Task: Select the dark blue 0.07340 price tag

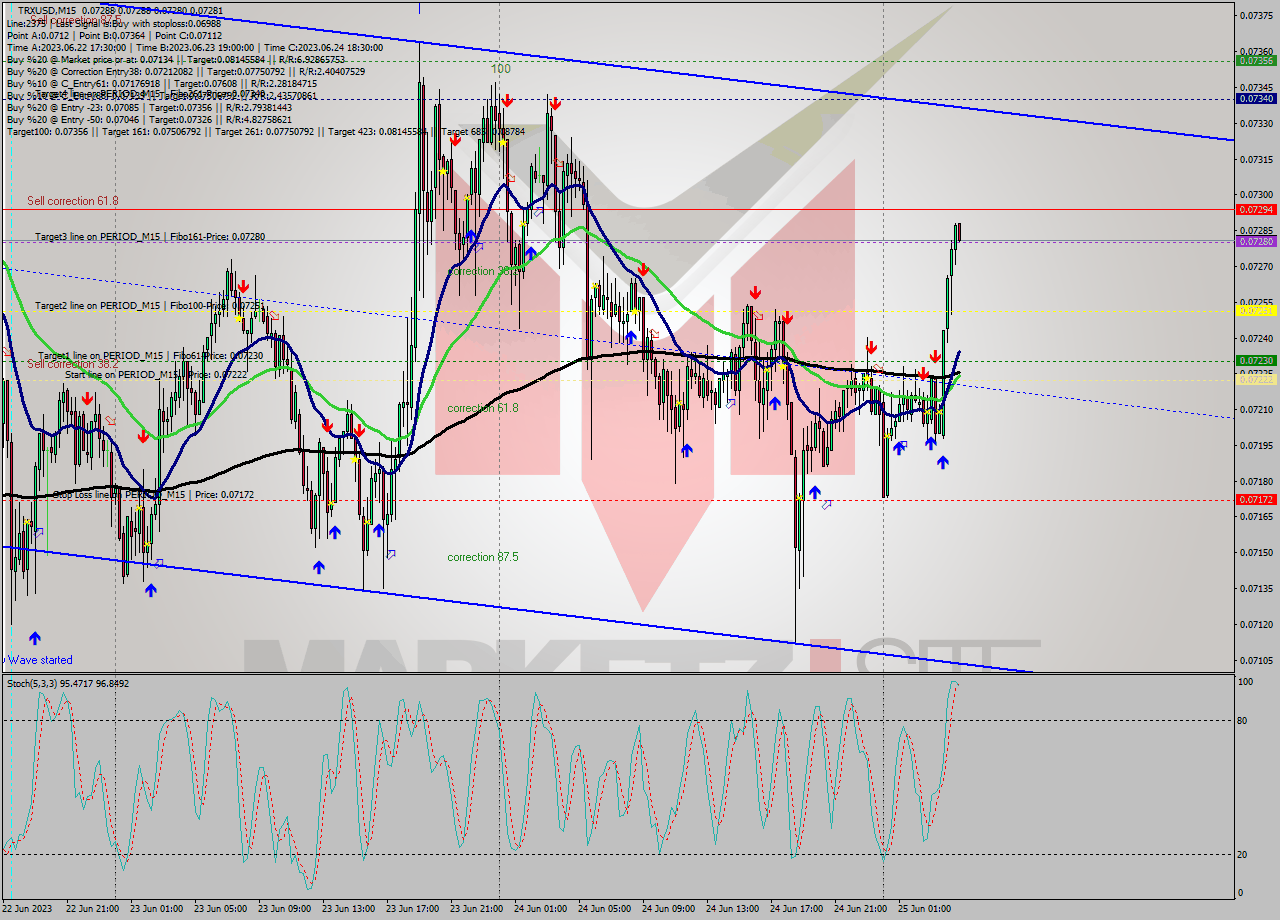Action: pyautogui.click(x=1255, y=98)
